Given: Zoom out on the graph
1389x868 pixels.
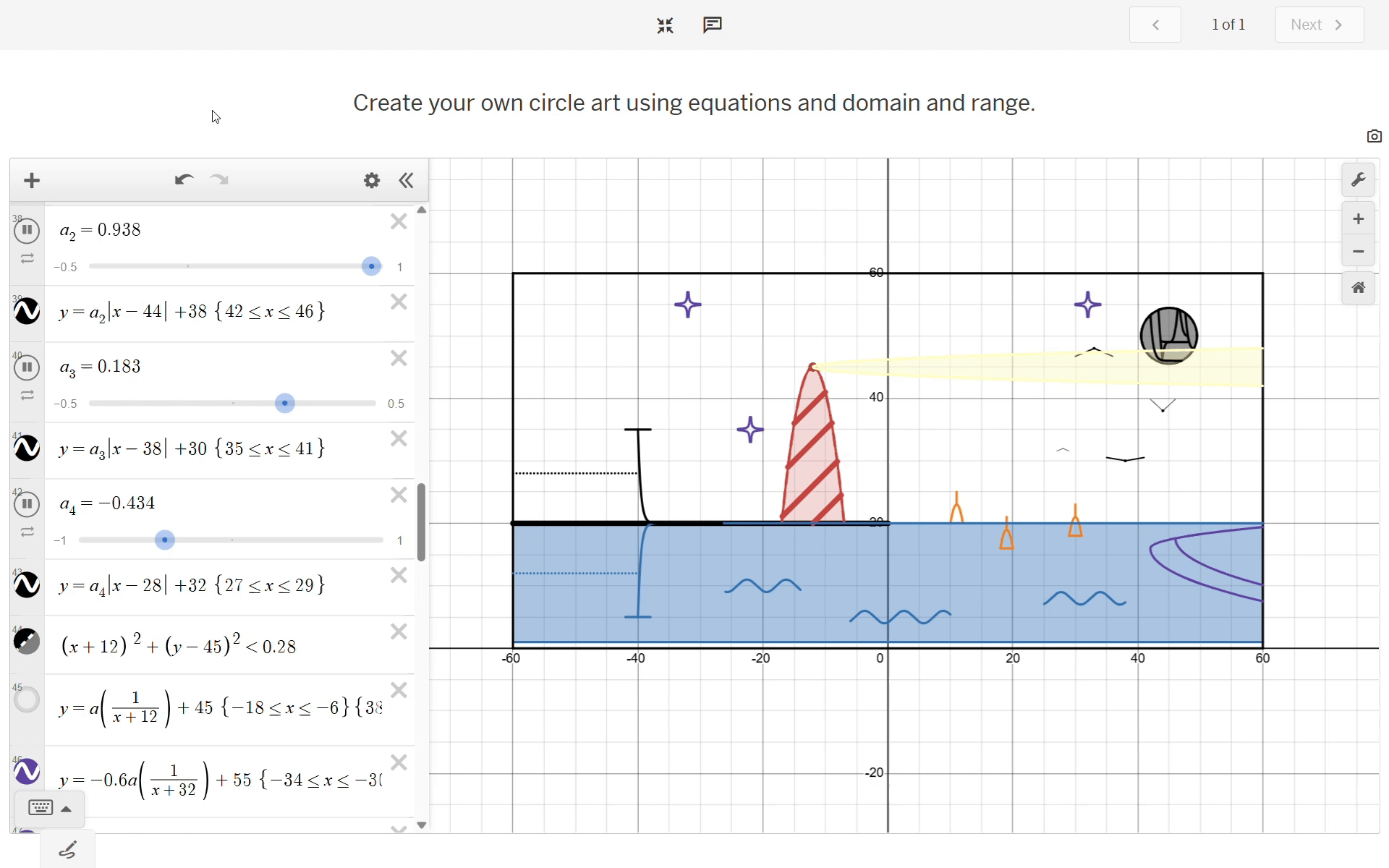Looking at the screenshot, I should click(1358, 252).
